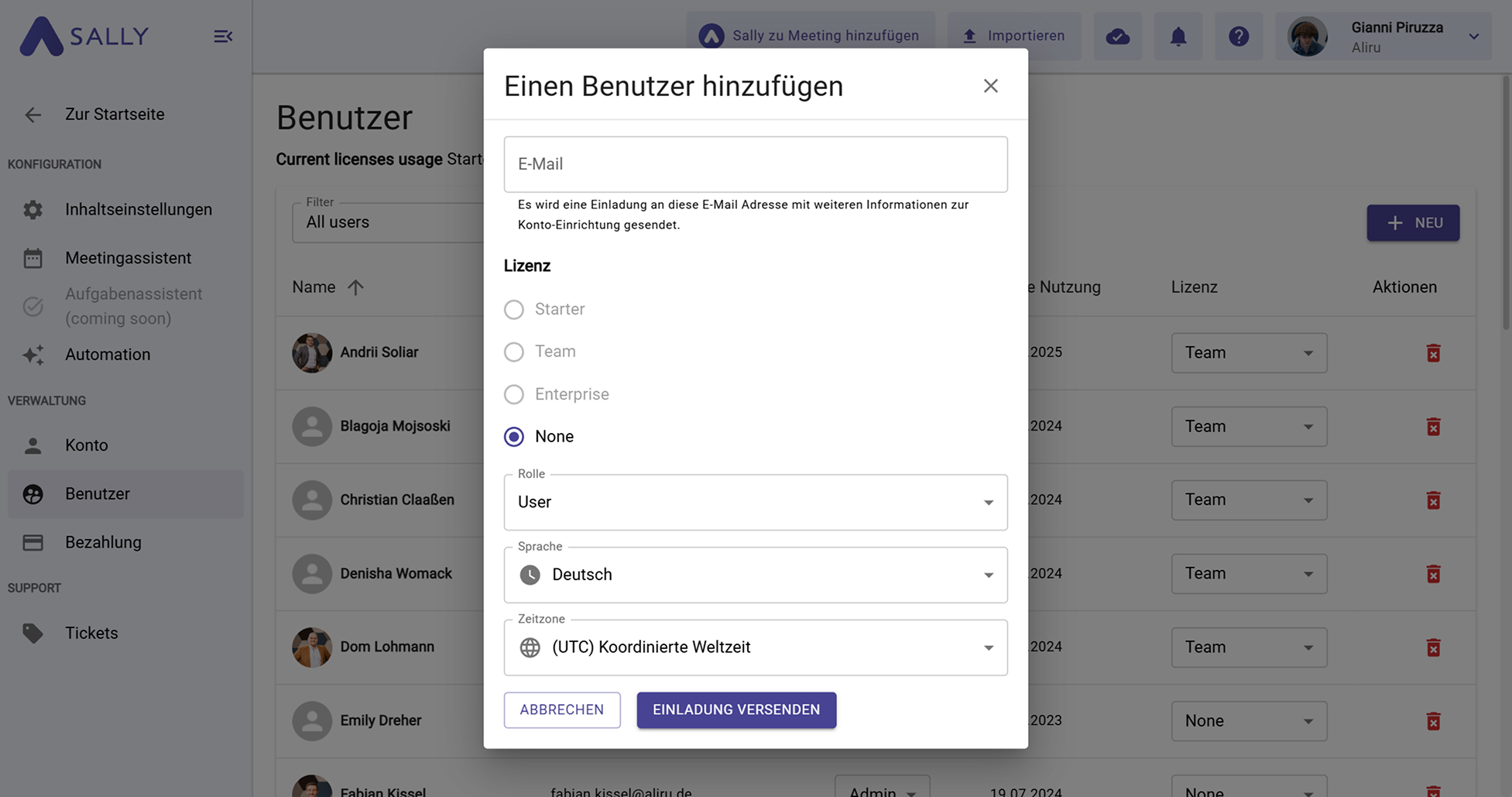This screenshot has height=797, width=1512.
Task: Open notifications with the bell icon
Action: click(x=1178, y=36)
